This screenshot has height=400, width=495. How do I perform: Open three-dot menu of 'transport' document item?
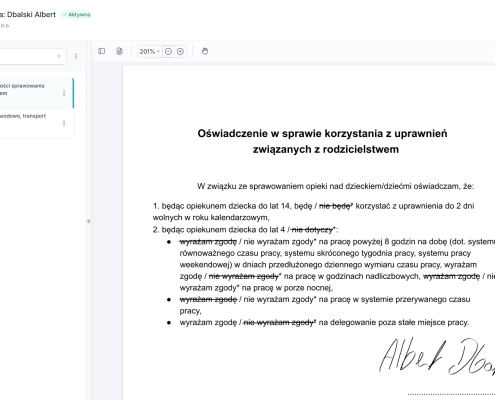(64, 123)
